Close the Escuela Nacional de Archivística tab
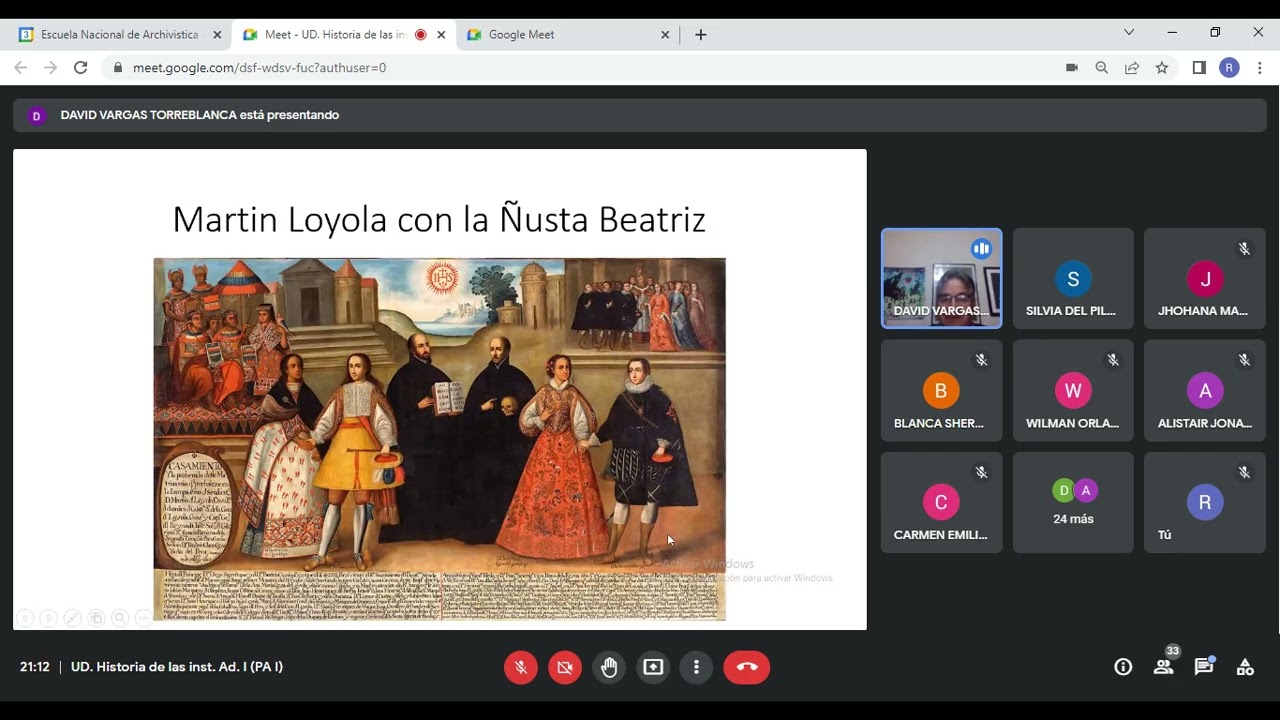Screen dimensions: 1280x720 pos(217,34)
